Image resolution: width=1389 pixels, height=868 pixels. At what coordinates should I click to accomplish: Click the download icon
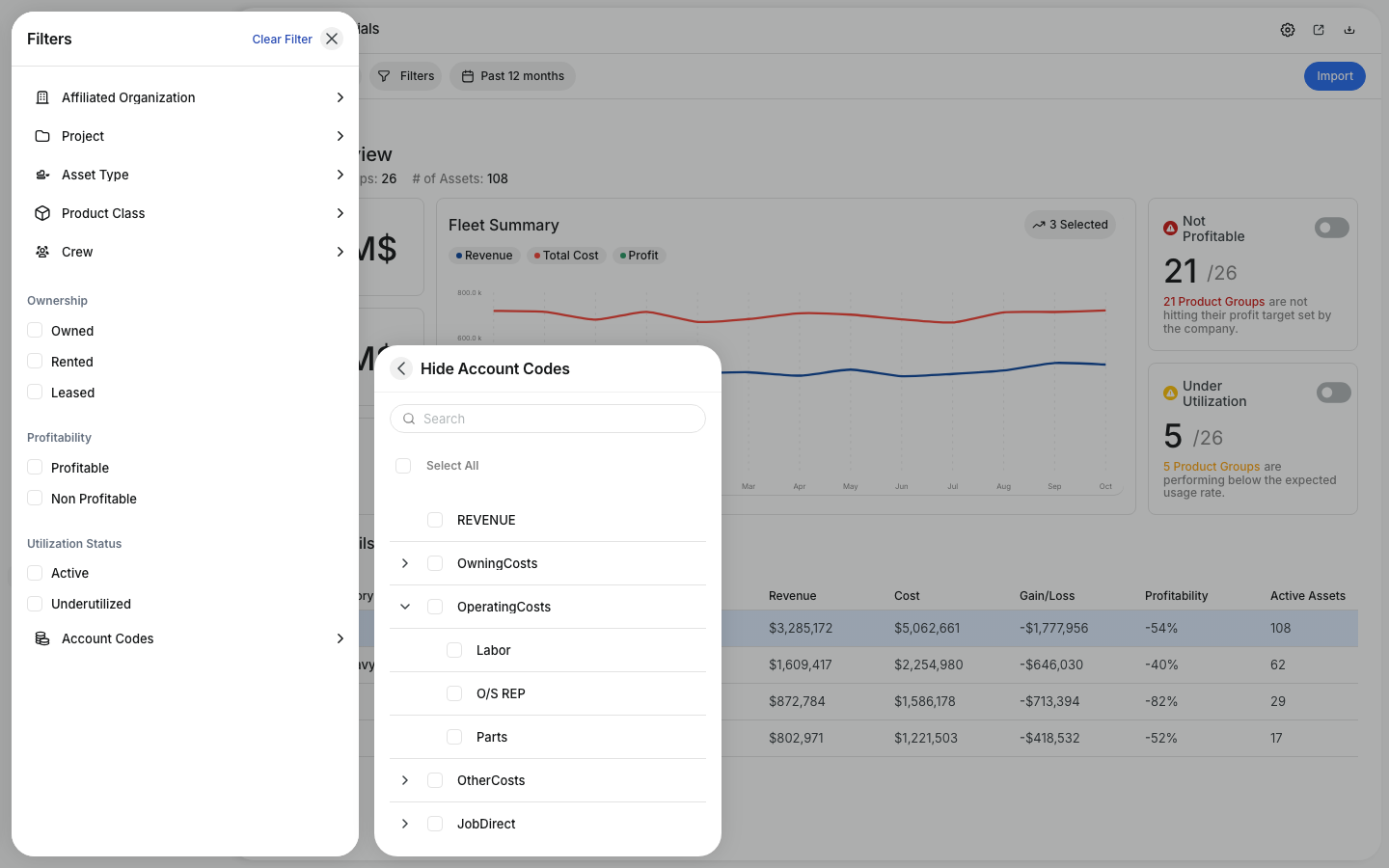(1349, 30)
